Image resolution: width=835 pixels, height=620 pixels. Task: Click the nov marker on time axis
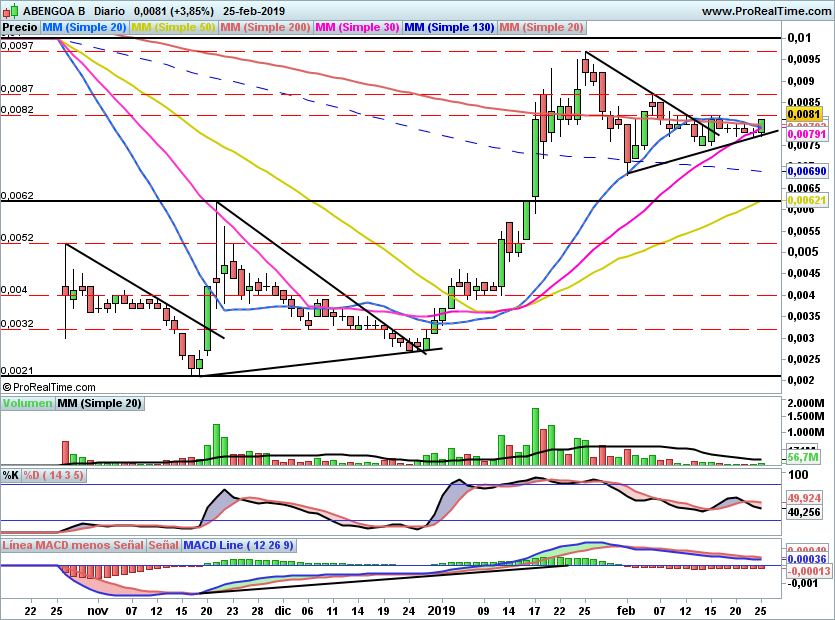(x=97, y=610)
